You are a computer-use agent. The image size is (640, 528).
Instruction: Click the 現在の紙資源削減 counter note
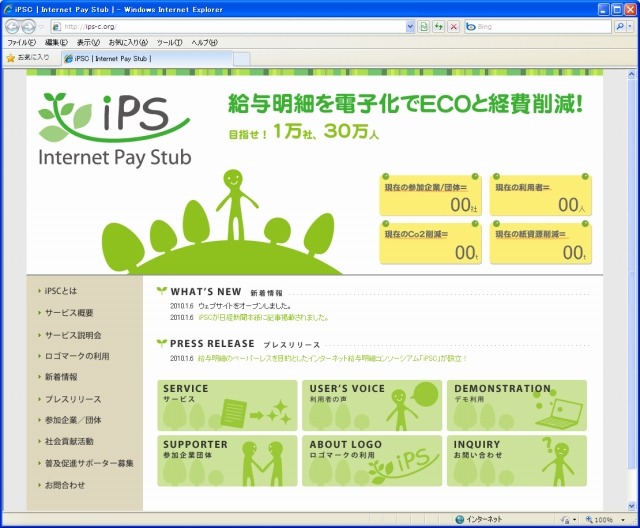(541, 243)
